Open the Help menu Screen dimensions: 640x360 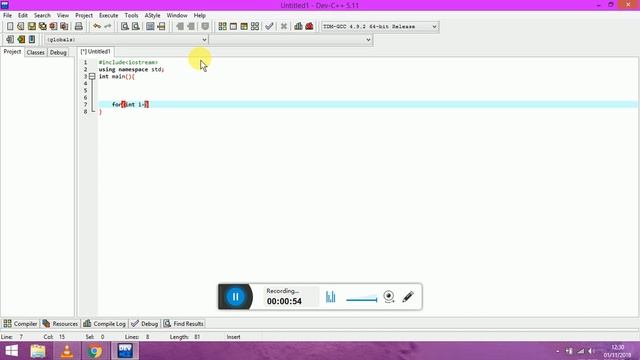pyautogui.click(x=200, y=15)
